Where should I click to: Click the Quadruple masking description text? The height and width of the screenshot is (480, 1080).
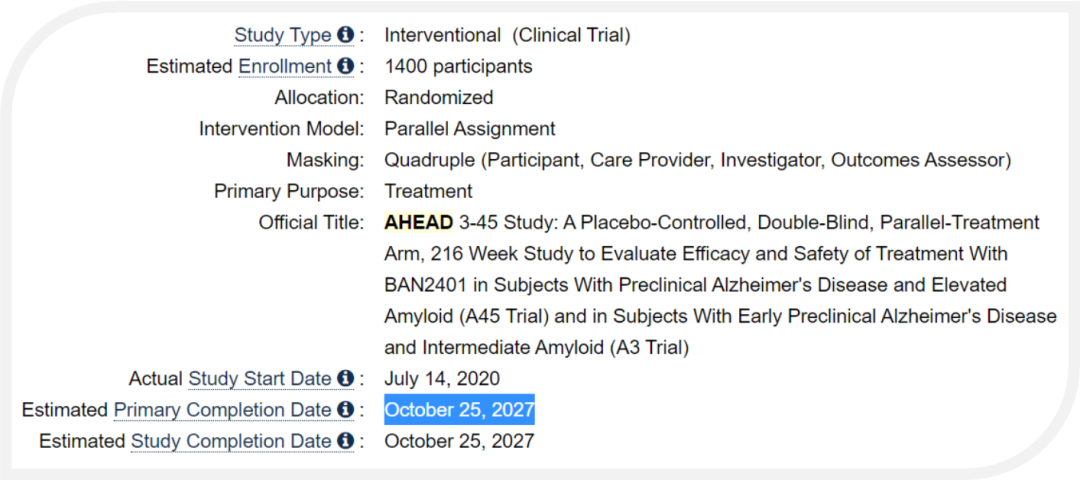click(x=698, y=160)
